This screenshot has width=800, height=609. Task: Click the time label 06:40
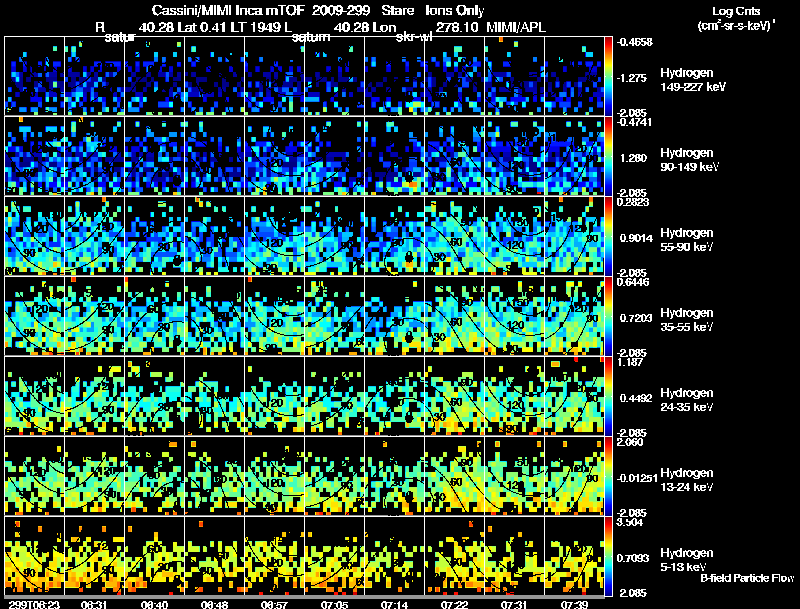[x=154, y=604]
